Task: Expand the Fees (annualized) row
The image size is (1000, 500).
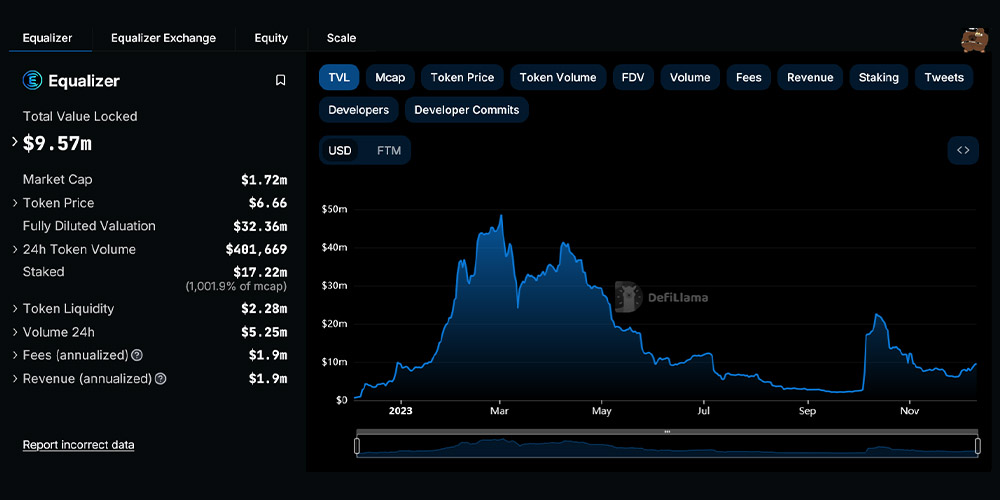Action: [15, 355]
